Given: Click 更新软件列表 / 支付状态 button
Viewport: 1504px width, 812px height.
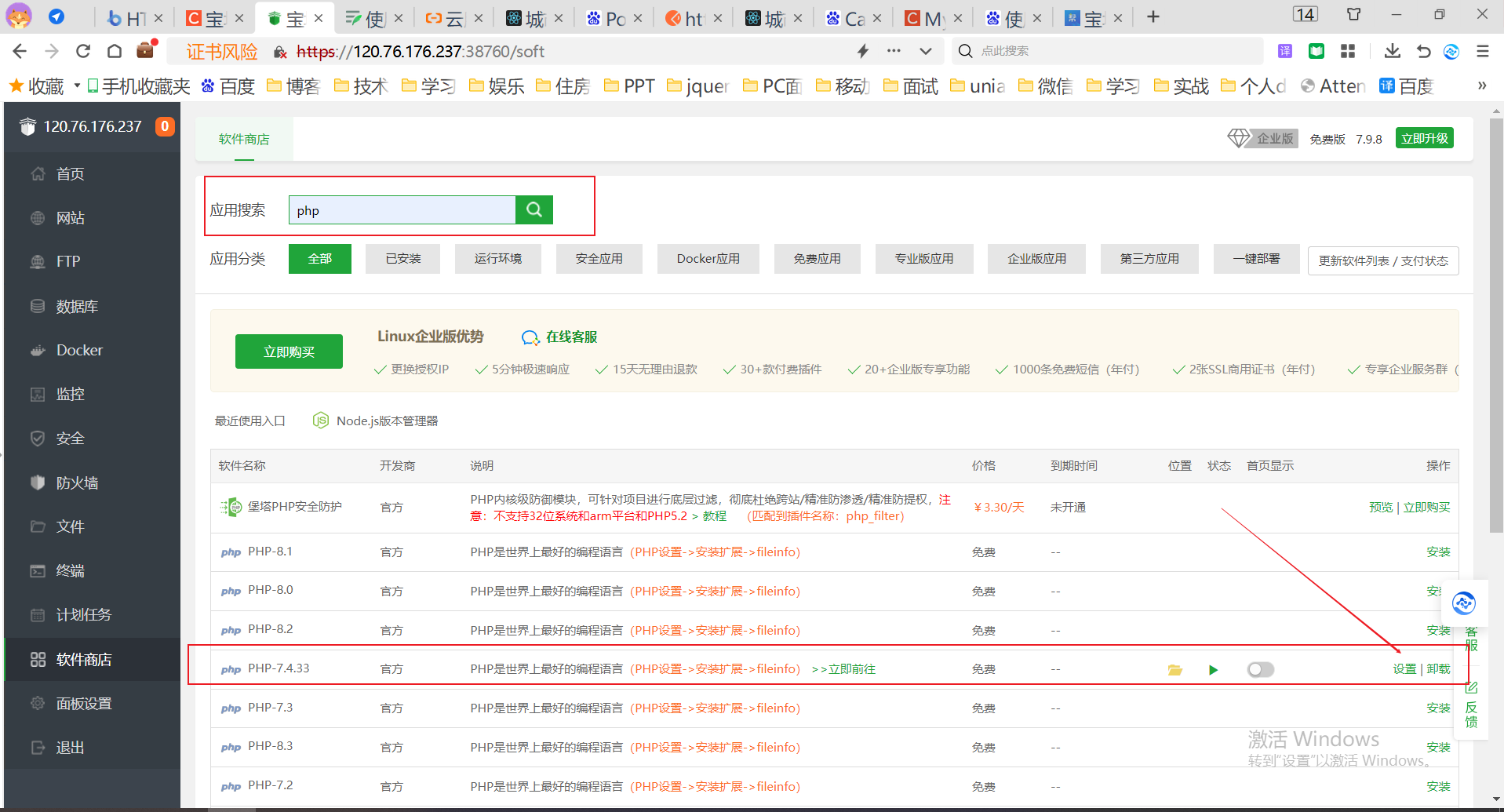Looking at the screenshot, I should pos(1383,260).
